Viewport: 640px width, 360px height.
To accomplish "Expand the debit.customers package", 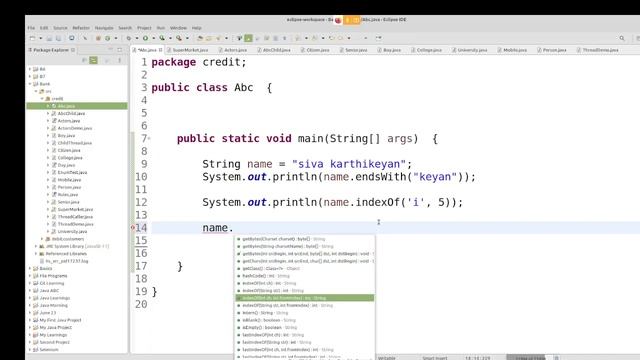I will click(42, 239).
